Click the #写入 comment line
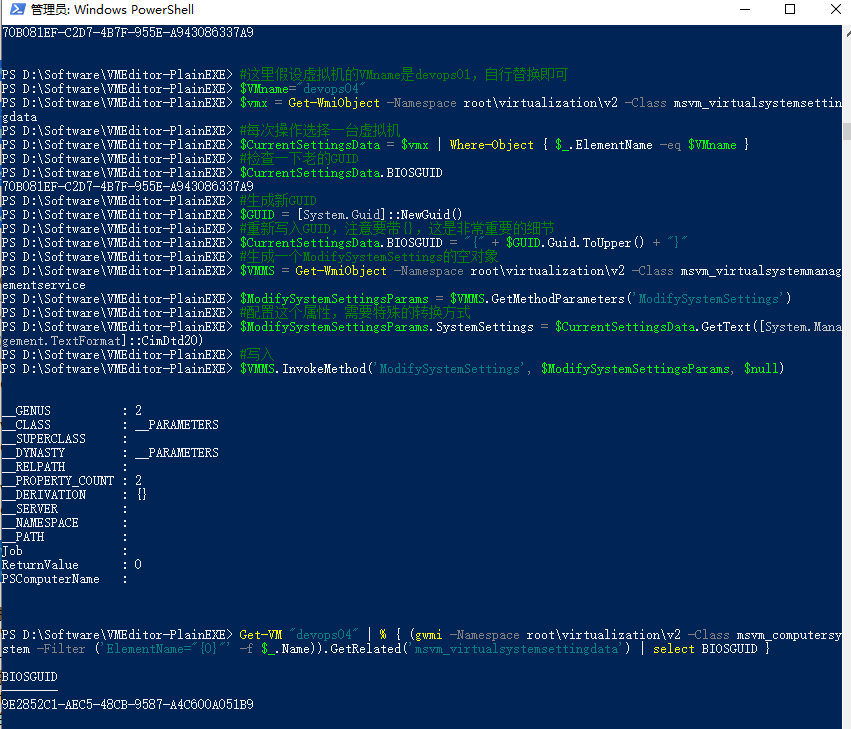851x729 pixels. pos(257,355)
